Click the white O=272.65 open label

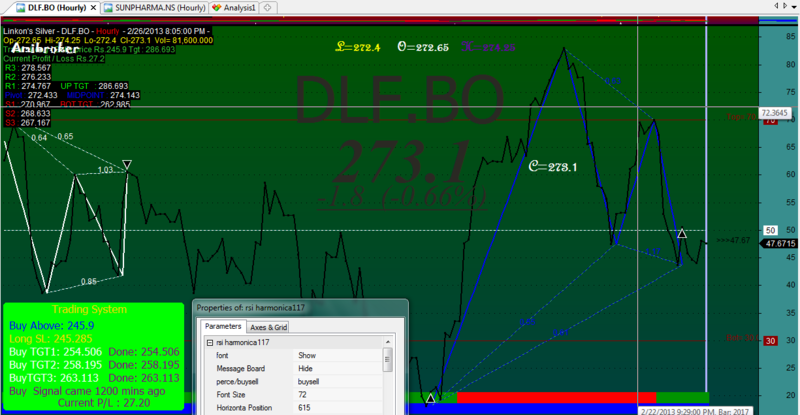(x=423, y=47)
